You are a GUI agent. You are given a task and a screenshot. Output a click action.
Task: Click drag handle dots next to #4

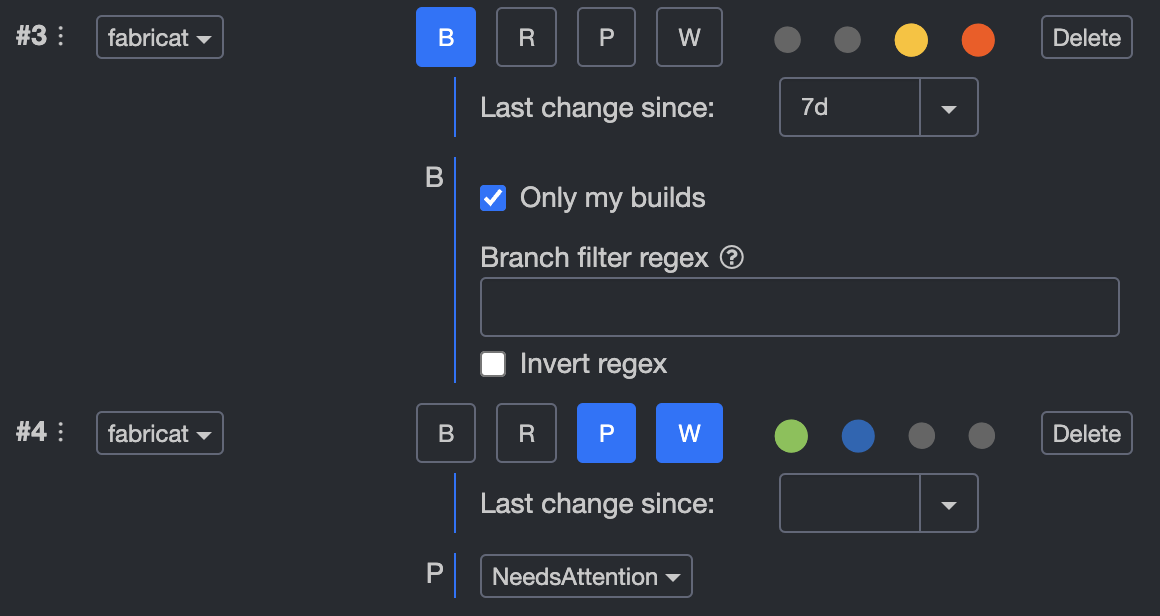[61, 433]
